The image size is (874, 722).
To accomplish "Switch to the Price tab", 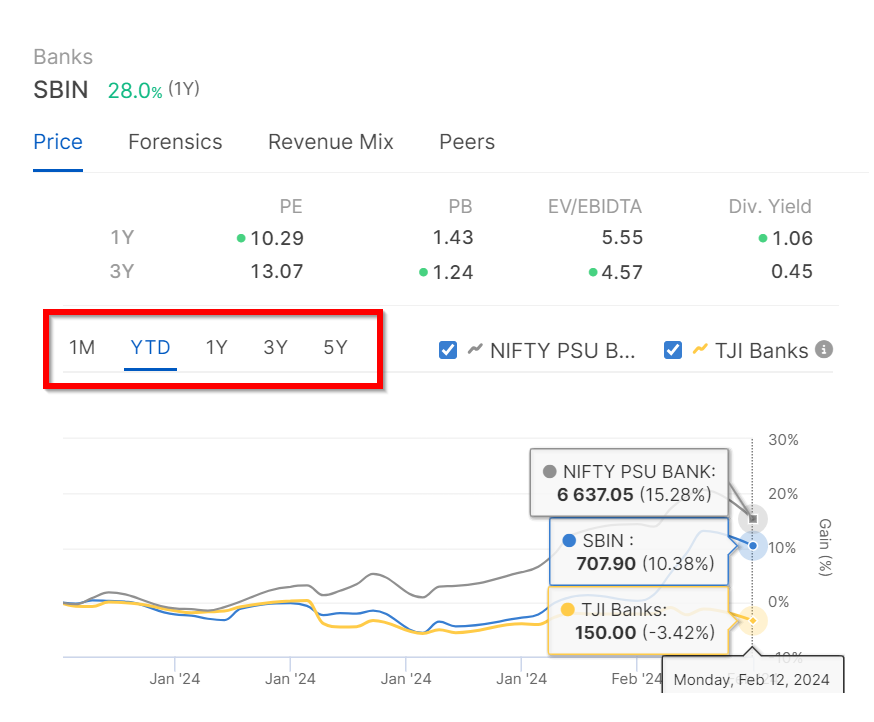I will tap(58, 142).
